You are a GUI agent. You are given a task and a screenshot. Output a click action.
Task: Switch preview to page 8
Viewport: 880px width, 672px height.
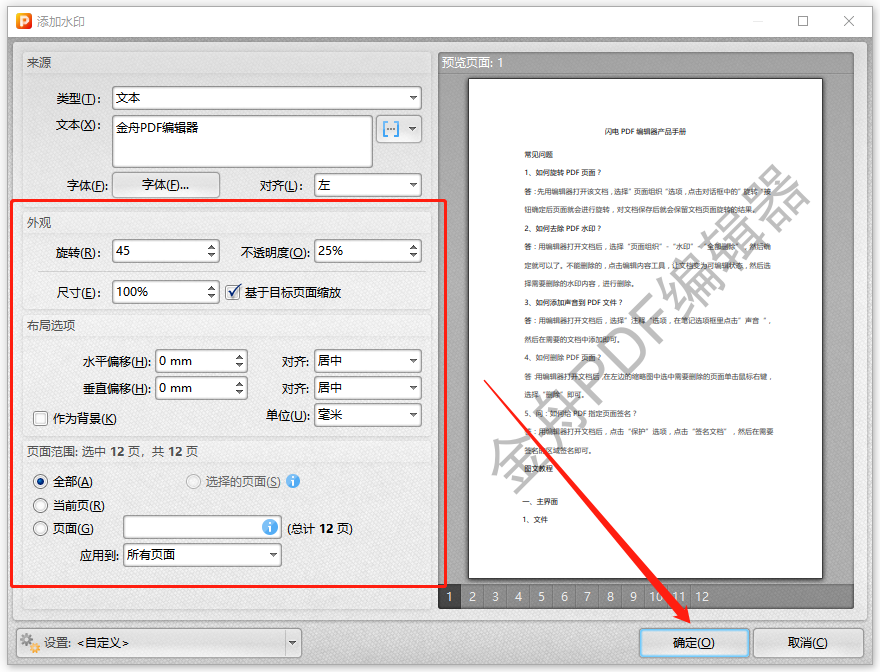611,596
